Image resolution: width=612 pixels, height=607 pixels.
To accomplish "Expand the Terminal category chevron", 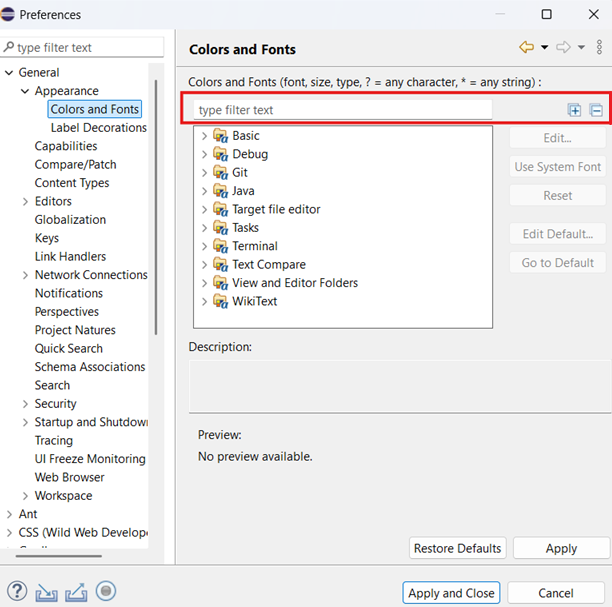I will click(204, 246).
